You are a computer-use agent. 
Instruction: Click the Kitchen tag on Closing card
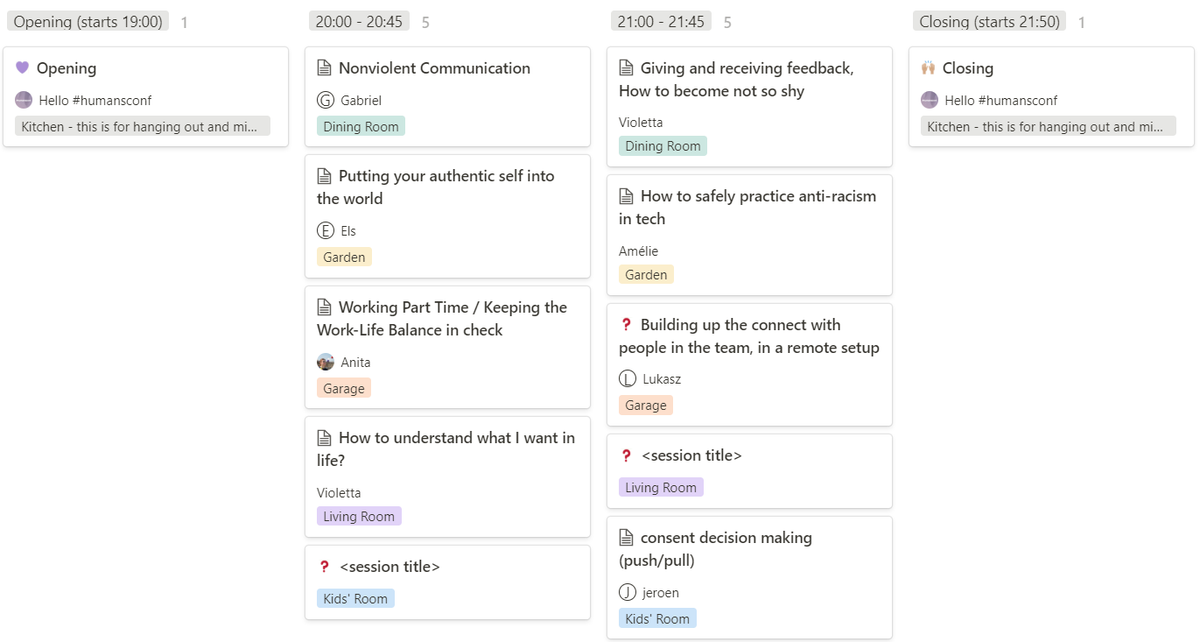click(x=1048, y=127)
